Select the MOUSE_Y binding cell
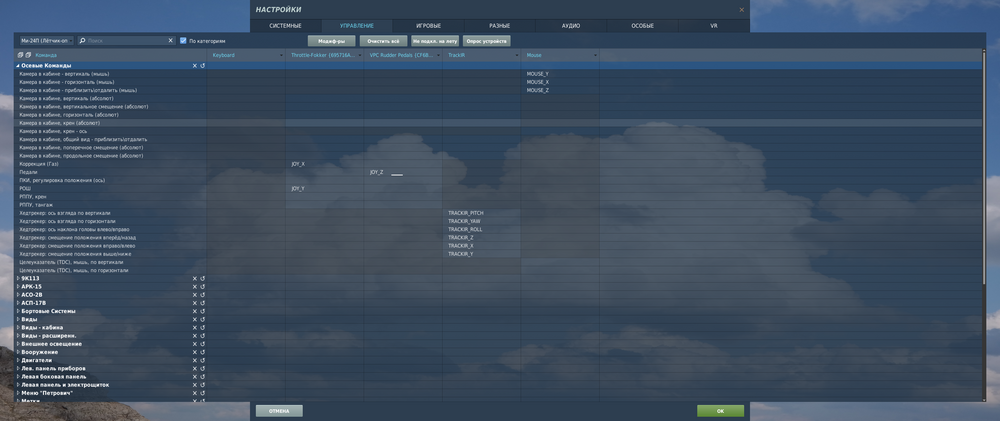 (x=560, y=74)
